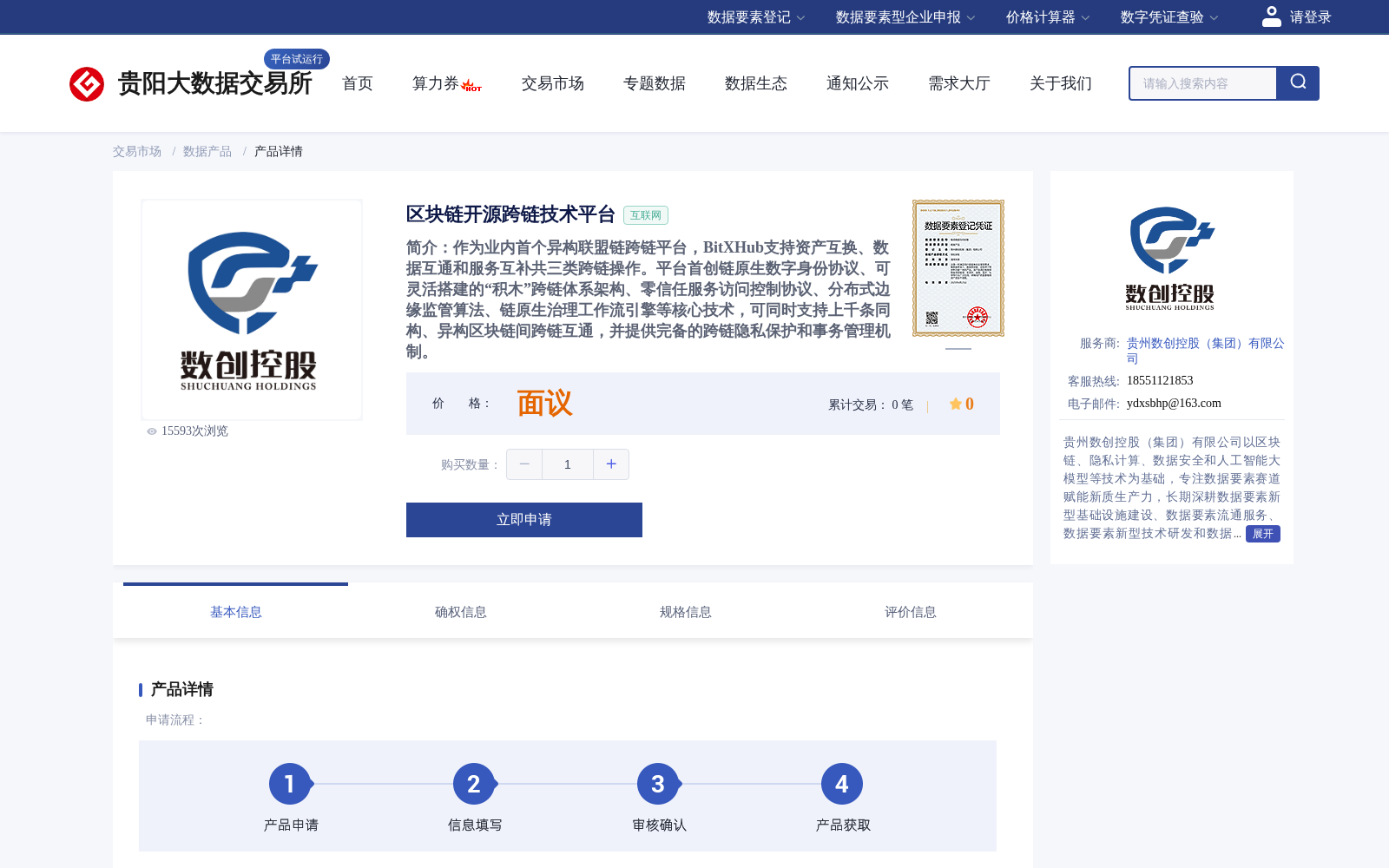Viewport: 1389px width, 868px height.
Task: Switch to the 基本信息 tab
Action: click(236, 612)
